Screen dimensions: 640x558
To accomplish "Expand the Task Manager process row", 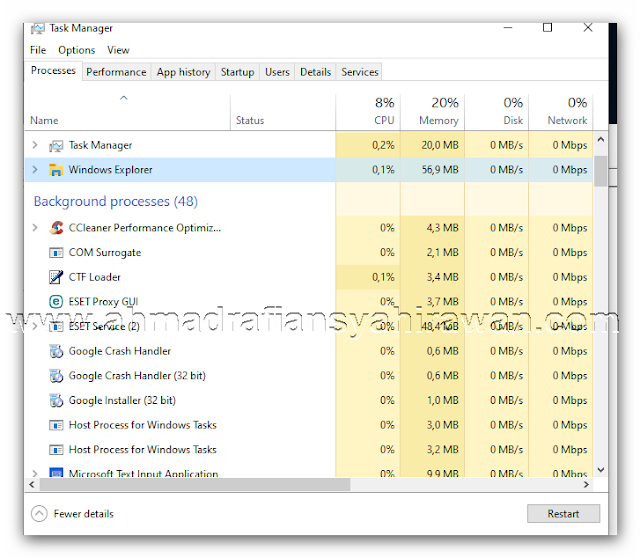I will pos(35,145).
